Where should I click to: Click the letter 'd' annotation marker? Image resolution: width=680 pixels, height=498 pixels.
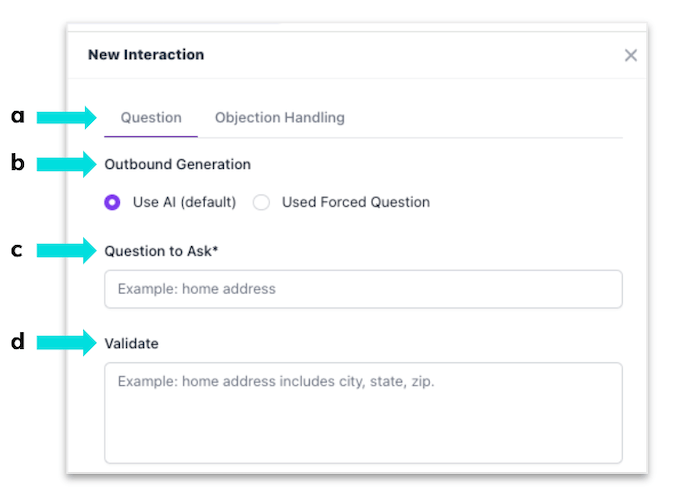pyautogui.click(x=17, y=342)
